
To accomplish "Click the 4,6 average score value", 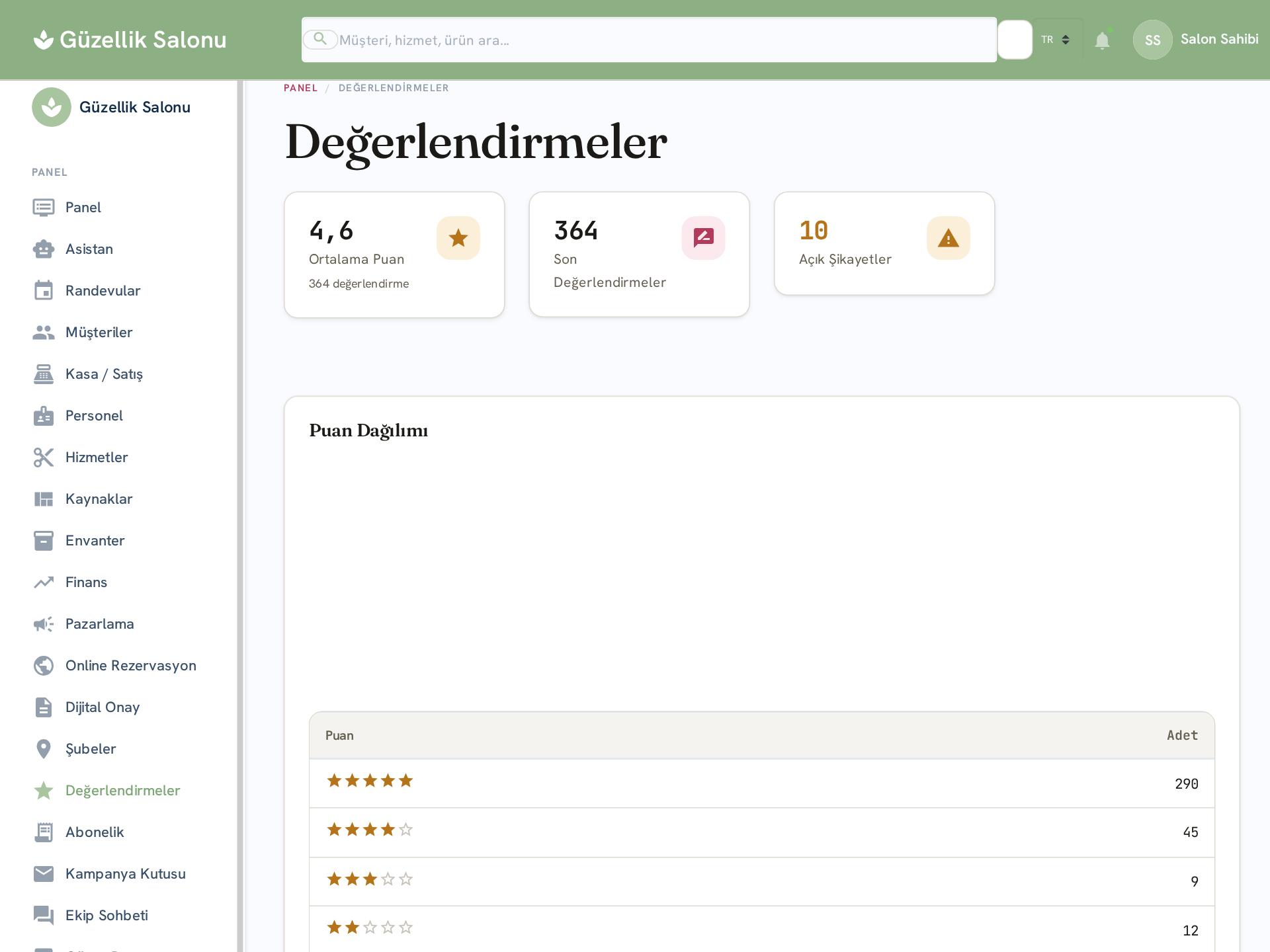I will click(331, 231).
